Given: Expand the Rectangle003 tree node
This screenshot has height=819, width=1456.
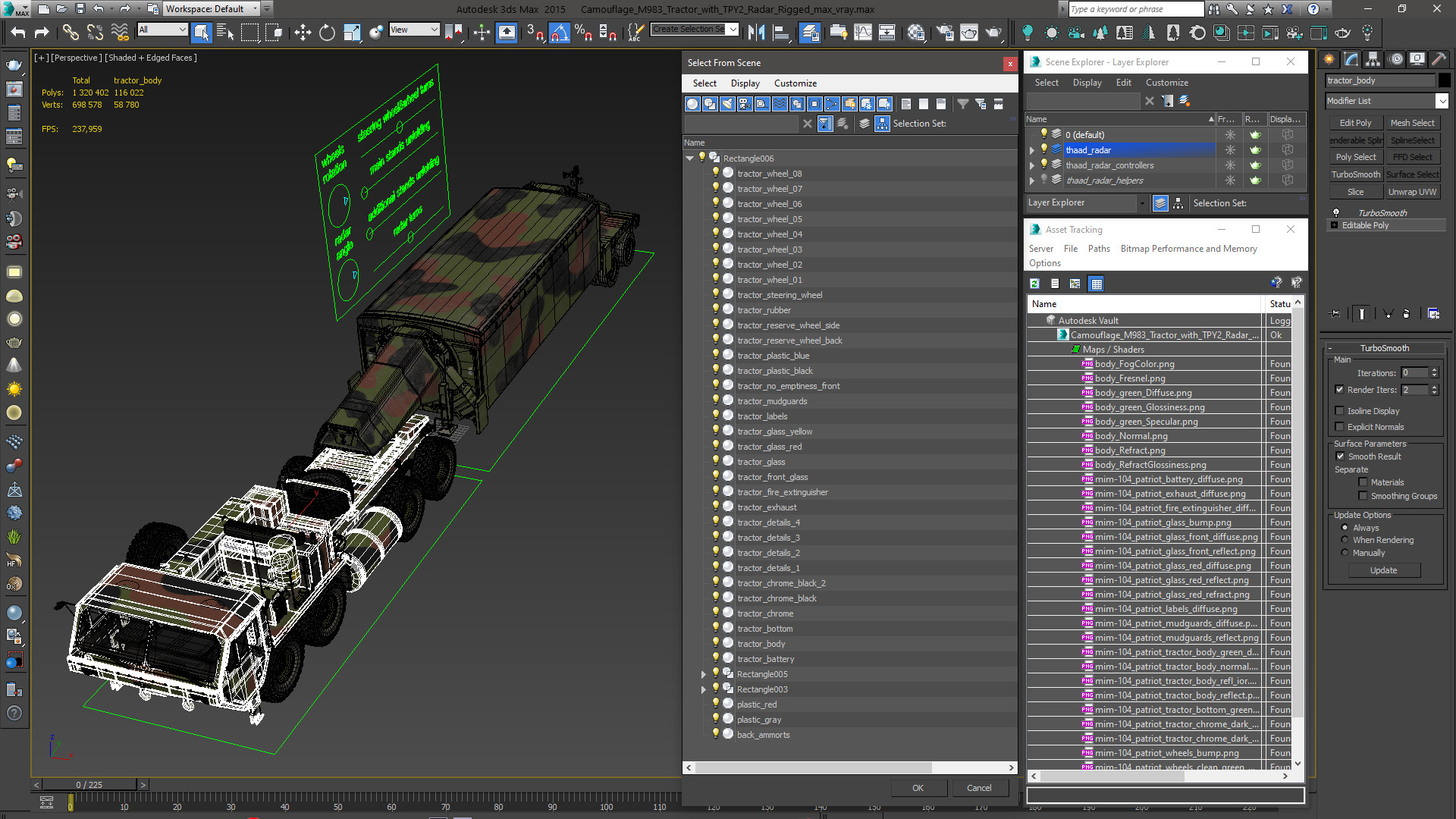Looking at the screenshot, I should (x=703, y=689).
